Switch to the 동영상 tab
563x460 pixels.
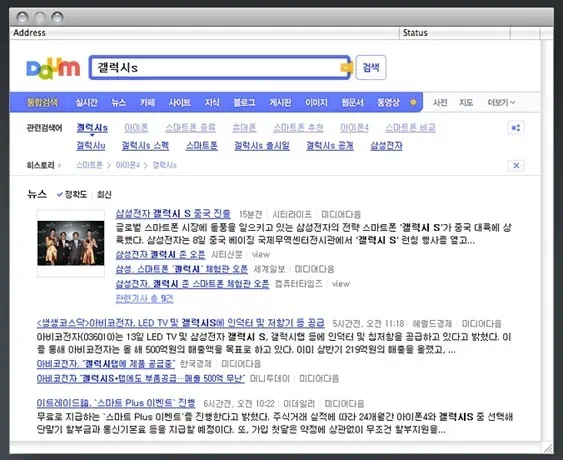[x=388, y=102]
